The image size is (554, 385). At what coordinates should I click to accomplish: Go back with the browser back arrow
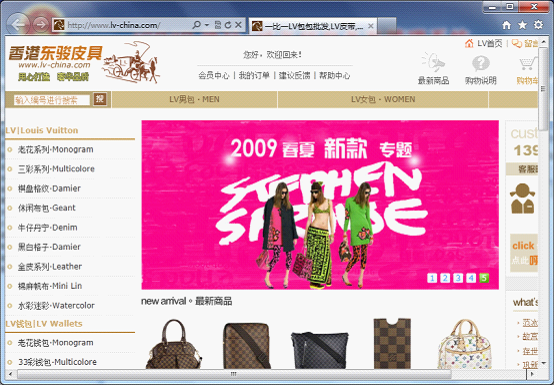click(x=18, y=24)
